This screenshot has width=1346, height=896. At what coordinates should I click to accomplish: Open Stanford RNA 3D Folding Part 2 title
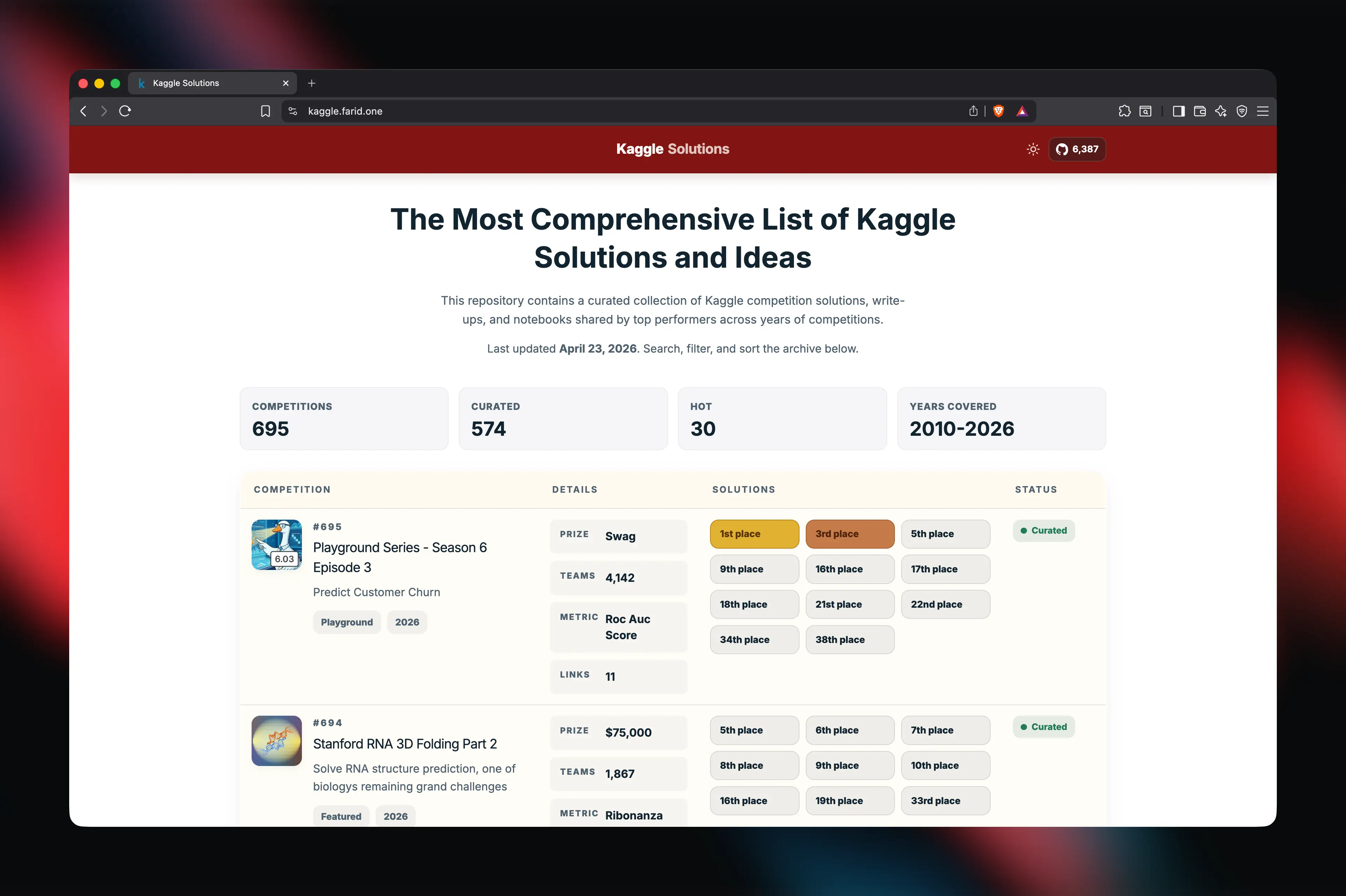click(405, 743)
